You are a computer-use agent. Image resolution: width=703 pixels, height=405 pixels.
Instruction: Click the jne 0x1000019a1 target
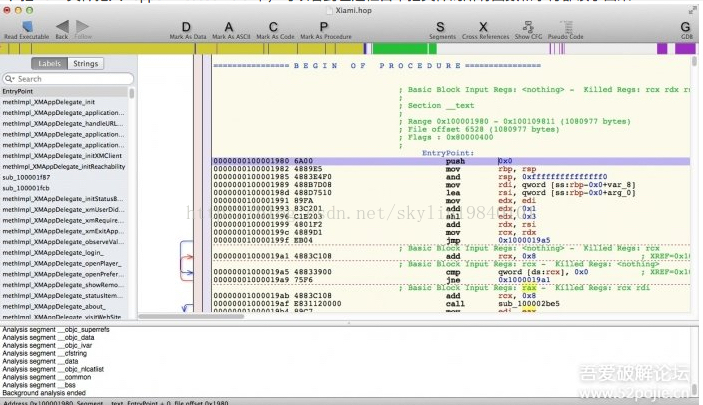pyautogui.click(x=524, y=280)
